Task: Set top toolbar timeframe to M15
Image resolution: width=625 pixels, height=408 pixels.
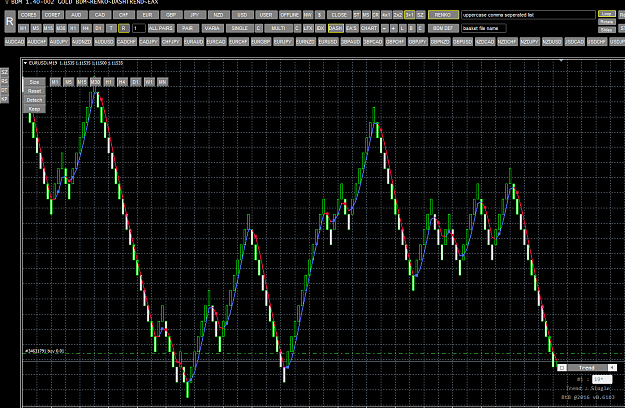Action: pyautogui.click(x=48, y=28)
